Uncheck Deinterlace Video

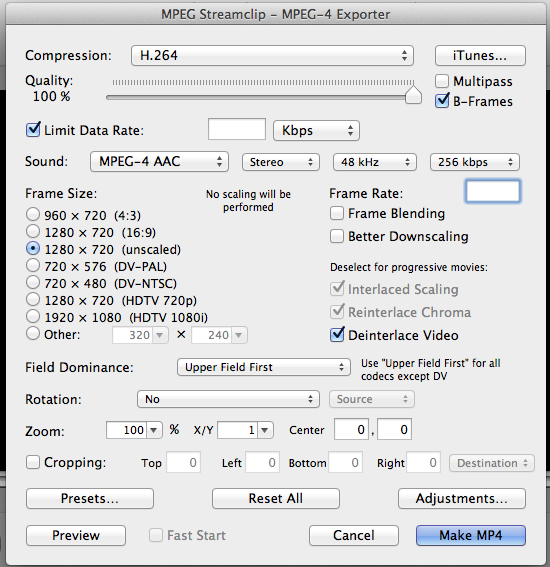point(337,335)
